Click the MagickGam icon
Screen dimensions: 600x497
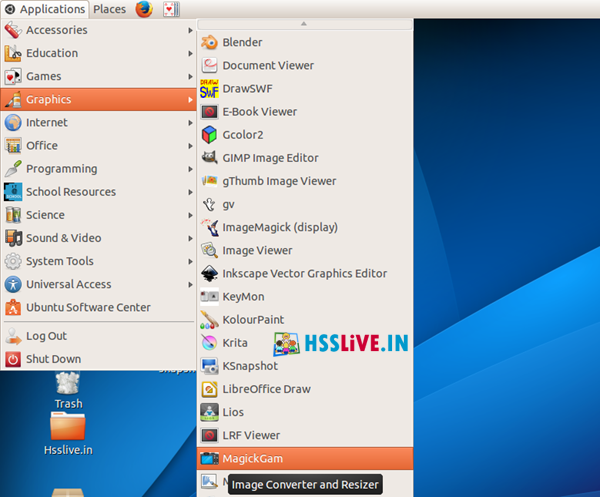point(209,458)
